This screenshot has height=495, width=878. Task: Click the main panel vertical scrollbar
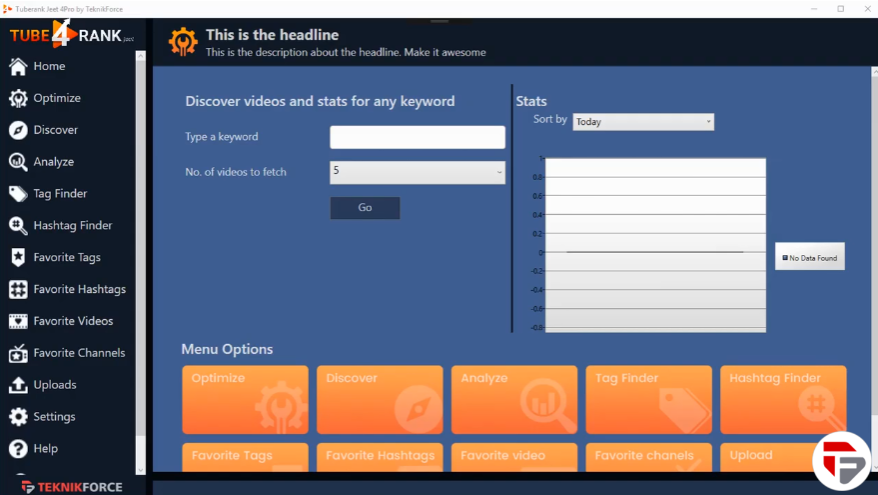(874, 269)
